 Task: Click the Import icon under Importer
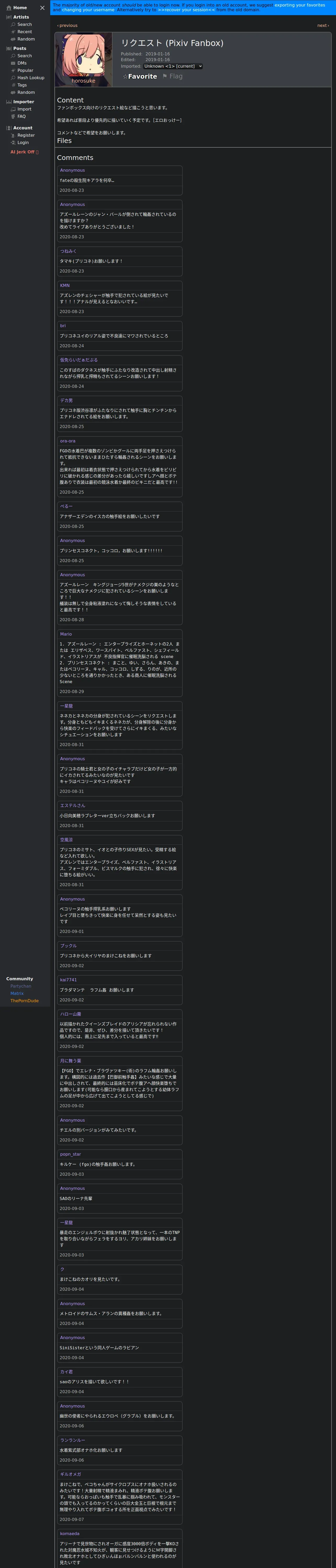tap(13, 109)
